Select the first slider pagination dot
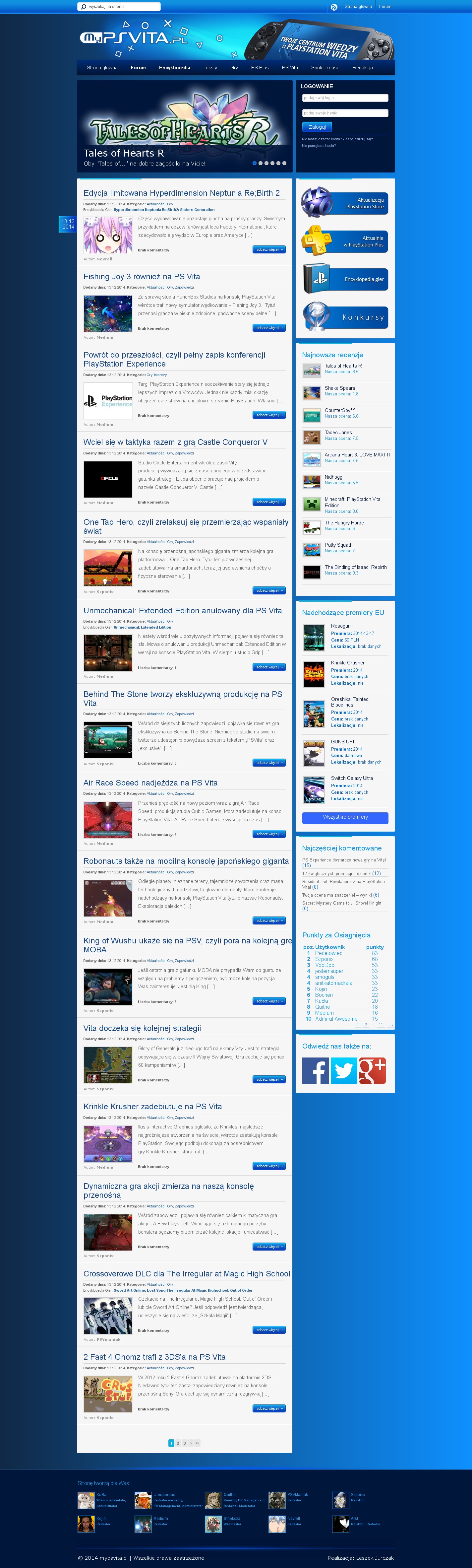Screen dimensions: 472x1568 (x=254, y=163)
